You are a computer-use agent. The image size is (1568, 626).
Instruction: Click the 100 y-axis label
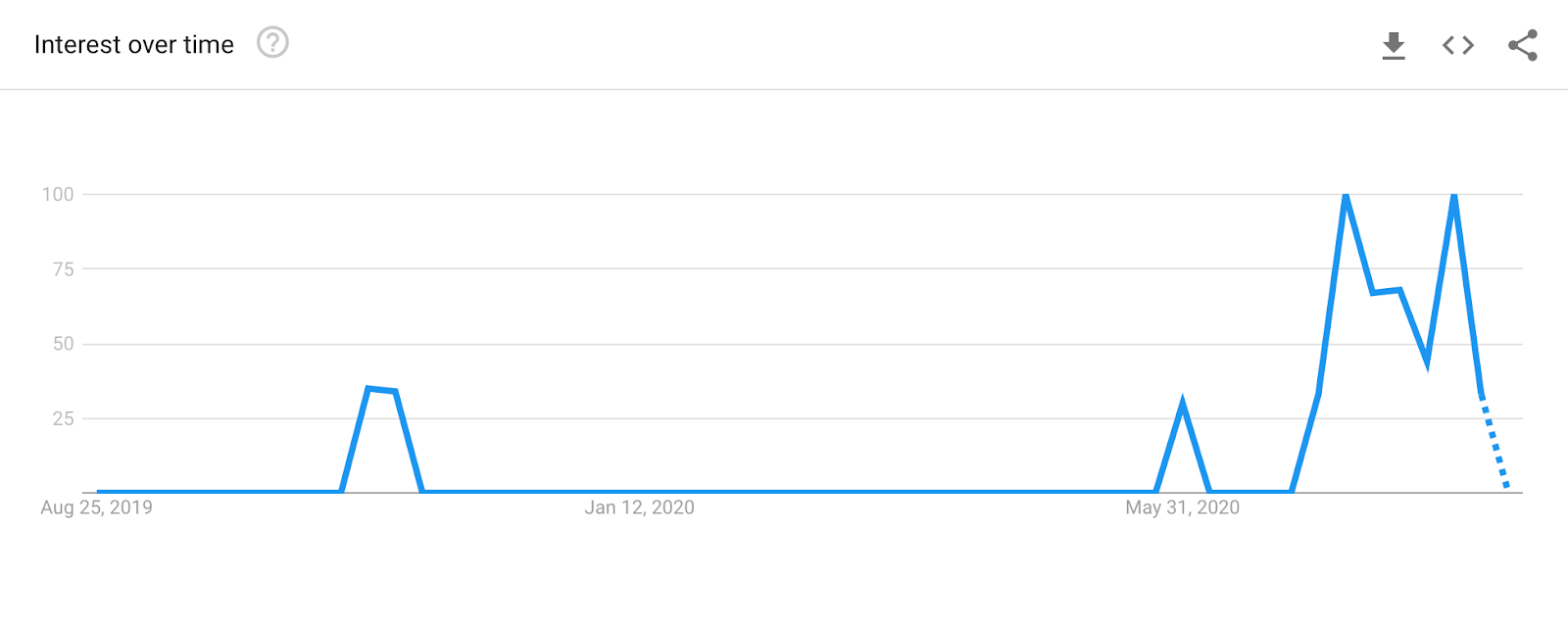click(58, 194)
